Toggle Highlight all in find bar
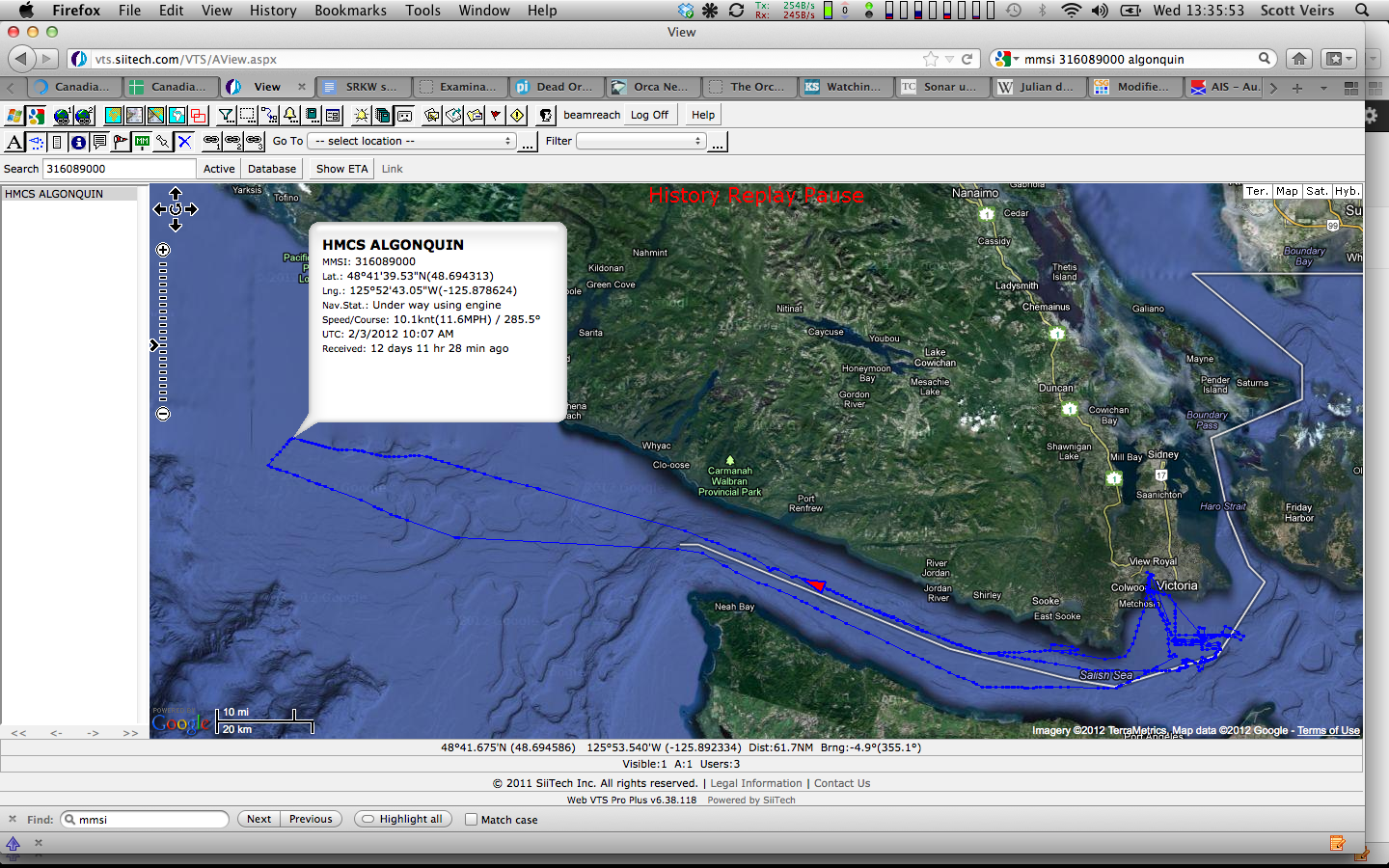 (402, 820)
